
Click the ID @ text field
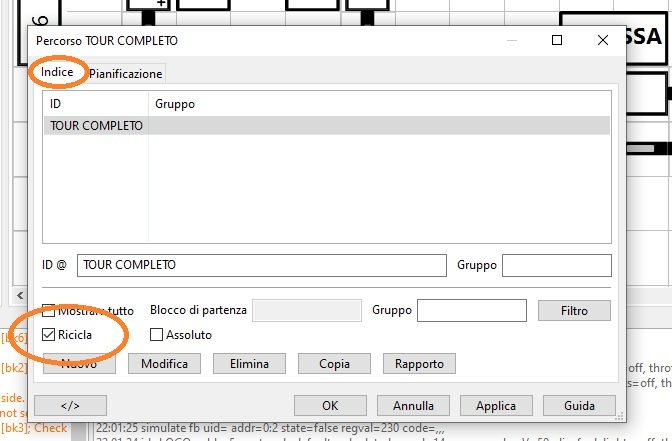pyautogui.click(x=261, y=265)
